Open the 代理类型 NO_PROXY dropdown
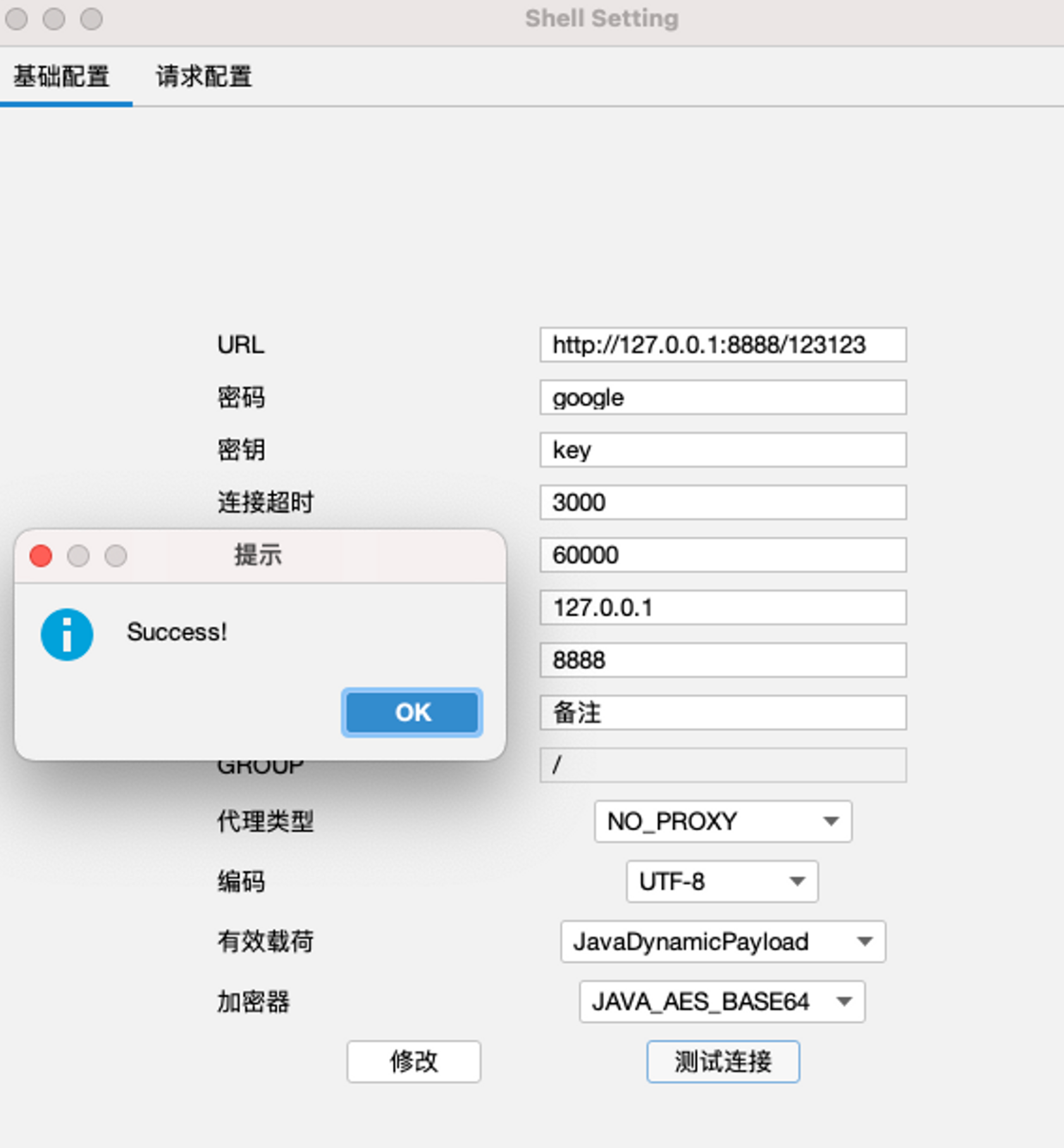The image size is (1064, 1148). point(723,821)
